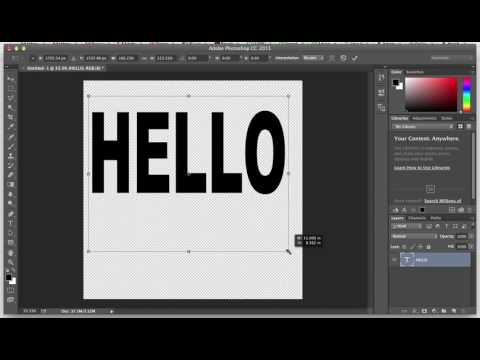Open the layer blend mode Normal dropdown
The width and height of the screenshot is (480, 360).
tap(414, 236)
